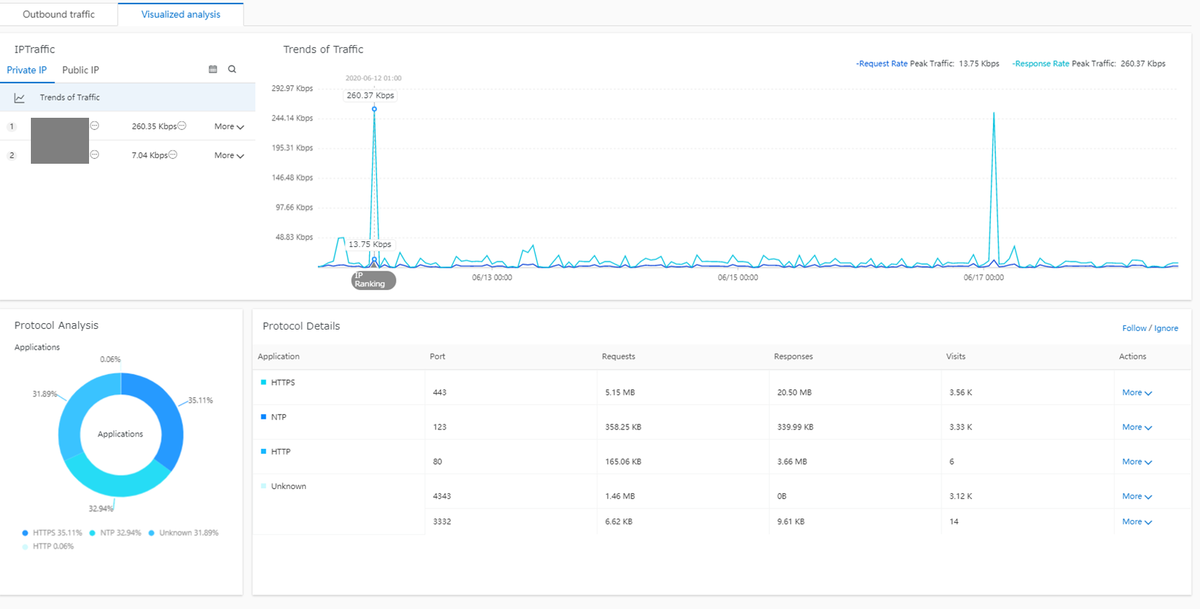1200x609 pixels.
Task: Click the Follow / Ignore link
Action: [1150, 328]
